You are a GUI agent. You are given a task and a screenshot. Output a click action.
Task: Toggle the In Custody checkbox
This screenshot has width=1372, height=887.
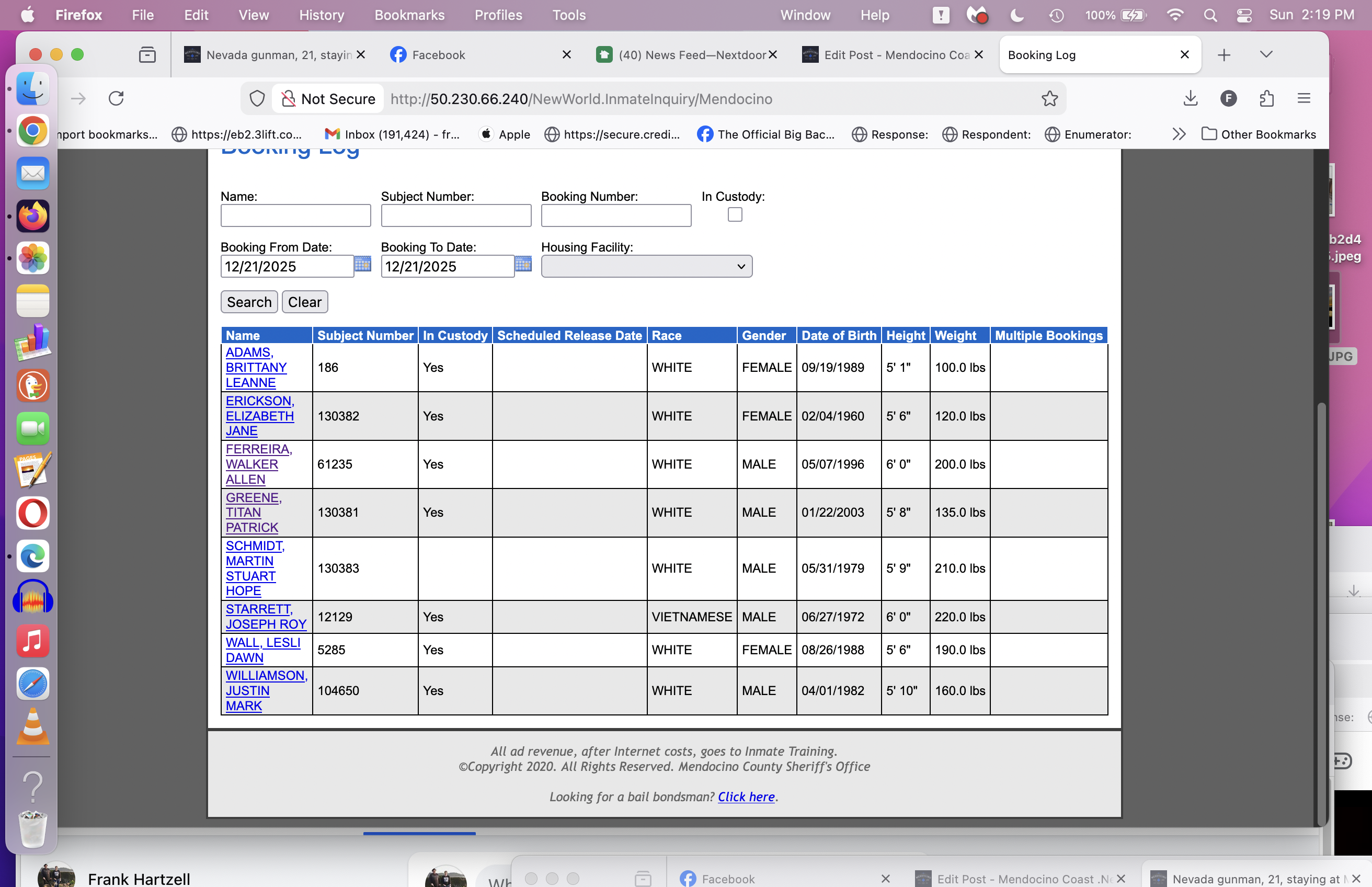pos(735,215)
